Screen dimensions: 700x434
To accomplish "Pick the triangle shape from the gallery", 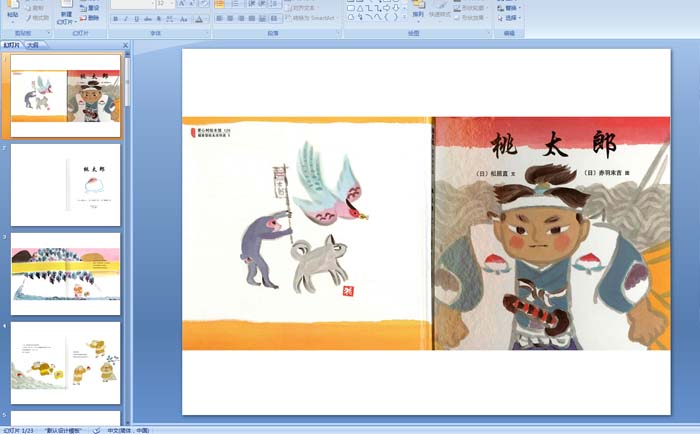I will pyautogui.click(x=360, y=8).
